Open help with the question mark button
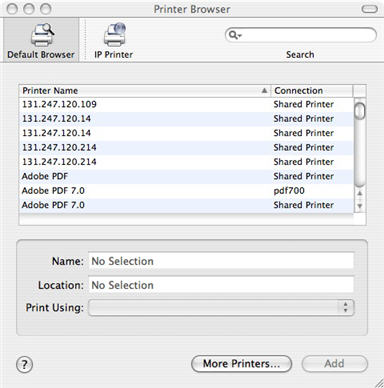Image resolution: width=384 pixels, height=388 pixels. pyautogui.click(x=24, y=364)
